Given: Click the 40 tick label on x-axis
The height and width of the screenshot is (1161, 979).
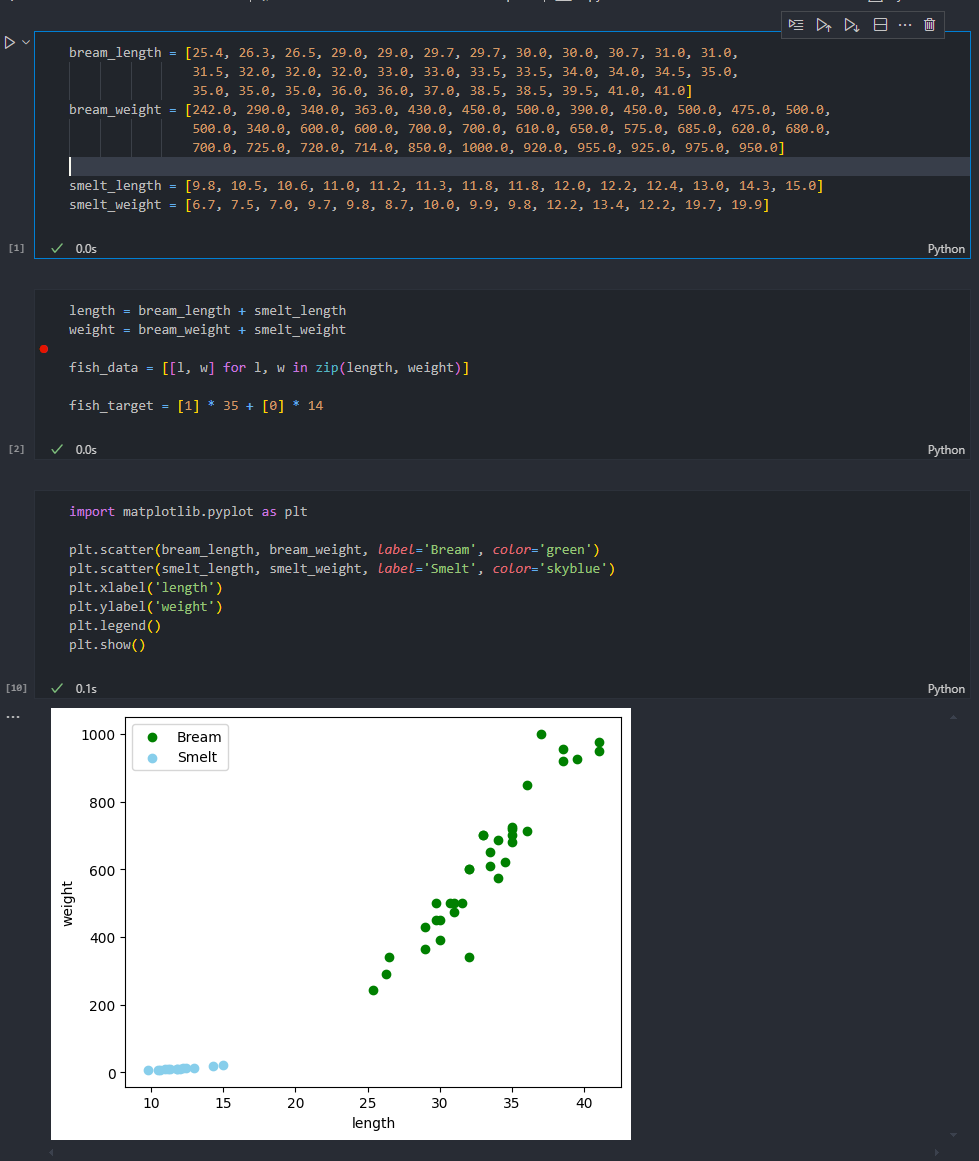Looking at the screenshot, I should (584, 1103).
